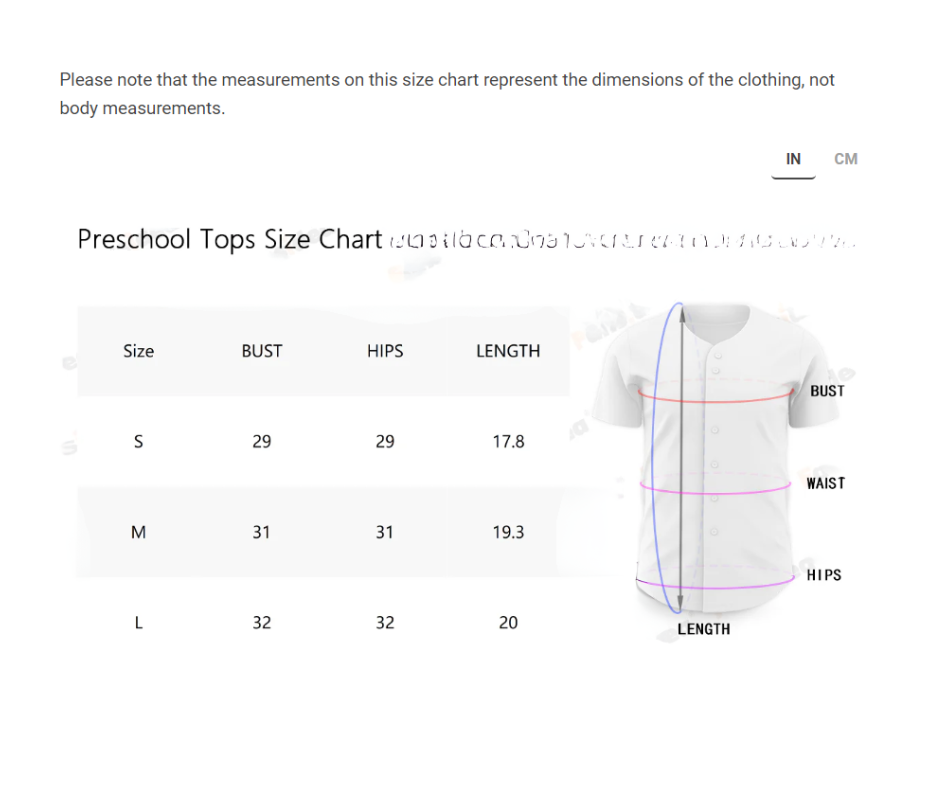Click the L size row label
Screen dimensions: 940x788
pyautogui.click(x=138, y=622)
